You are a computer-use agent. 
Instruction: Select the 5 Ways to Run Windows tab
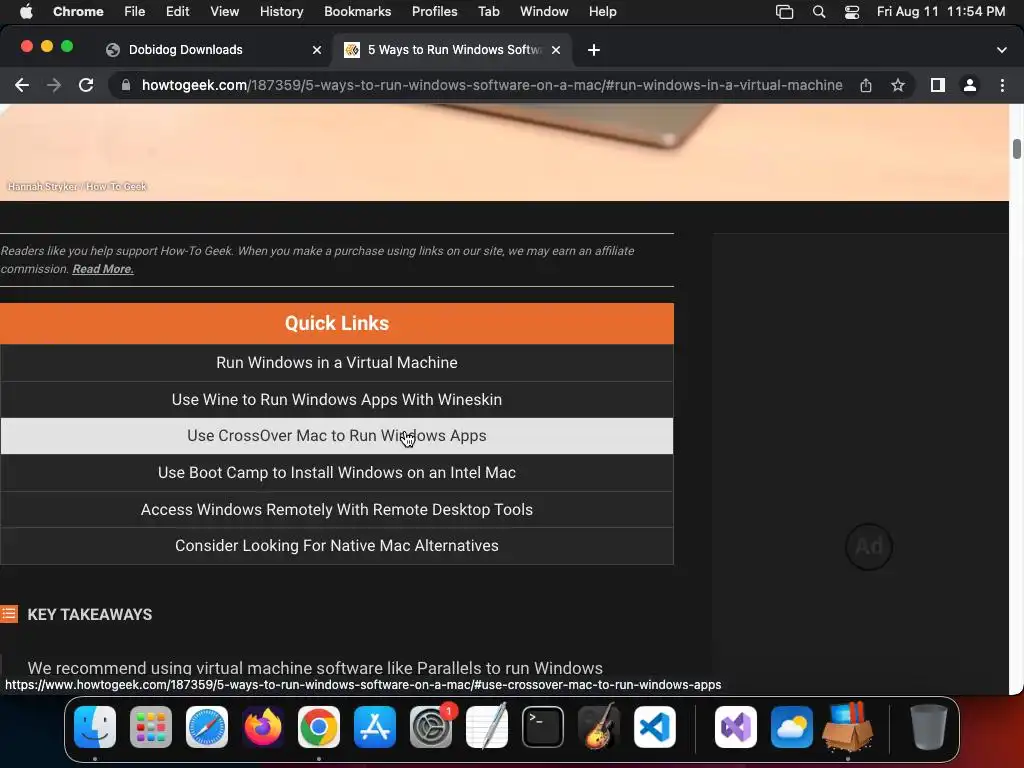click(454, 50)
